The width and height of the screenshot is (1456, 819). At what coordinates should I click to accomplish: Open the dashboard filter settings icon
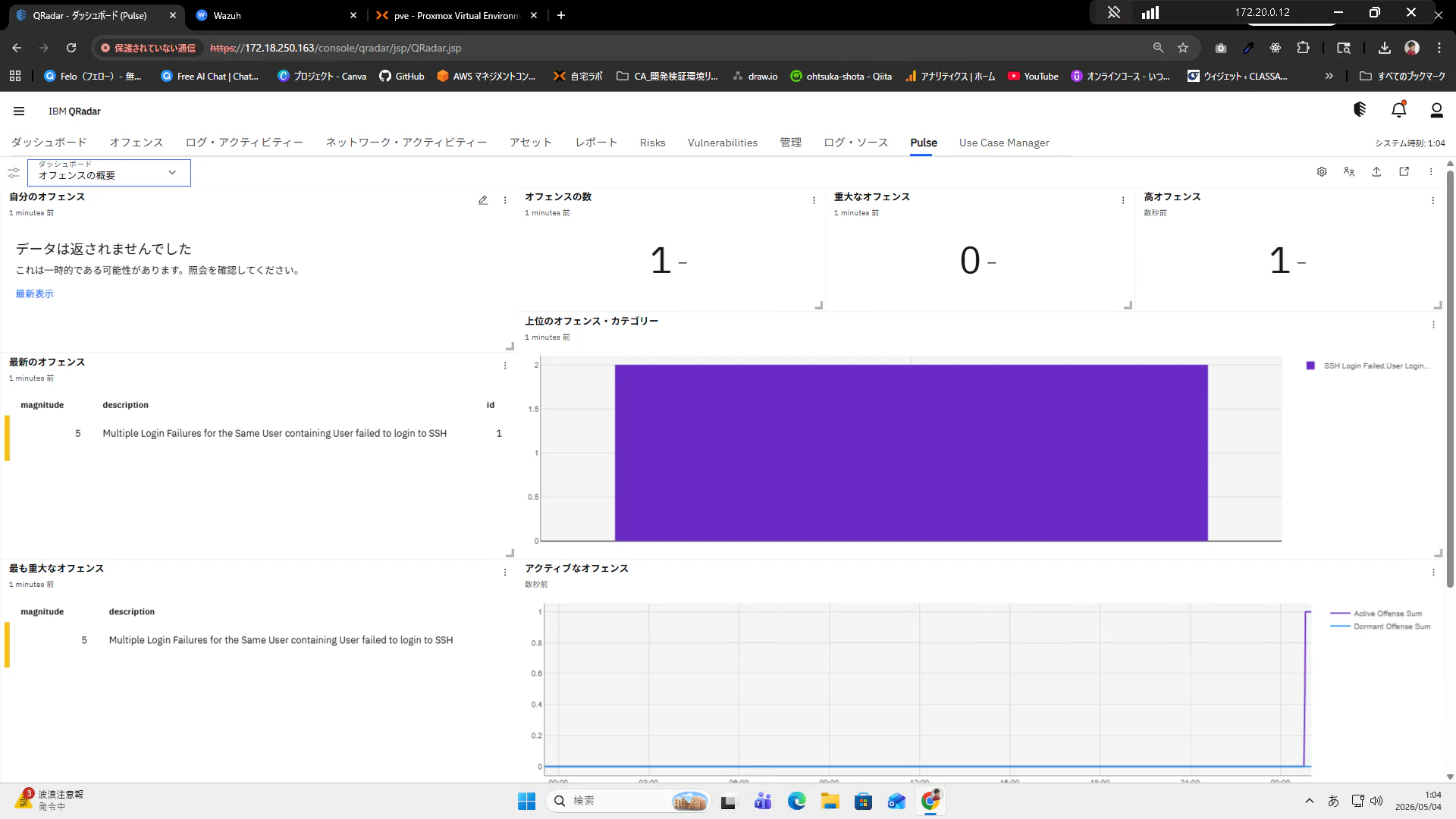coord(14,173)
